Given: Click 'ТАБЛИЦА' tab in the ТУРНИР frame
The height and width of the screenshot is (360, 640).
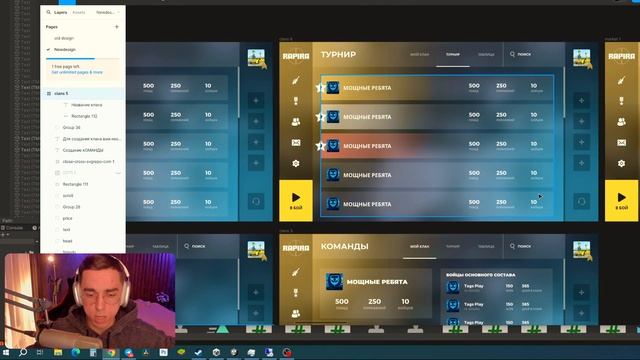Looking at the screenshot, I should pos(486,54).
